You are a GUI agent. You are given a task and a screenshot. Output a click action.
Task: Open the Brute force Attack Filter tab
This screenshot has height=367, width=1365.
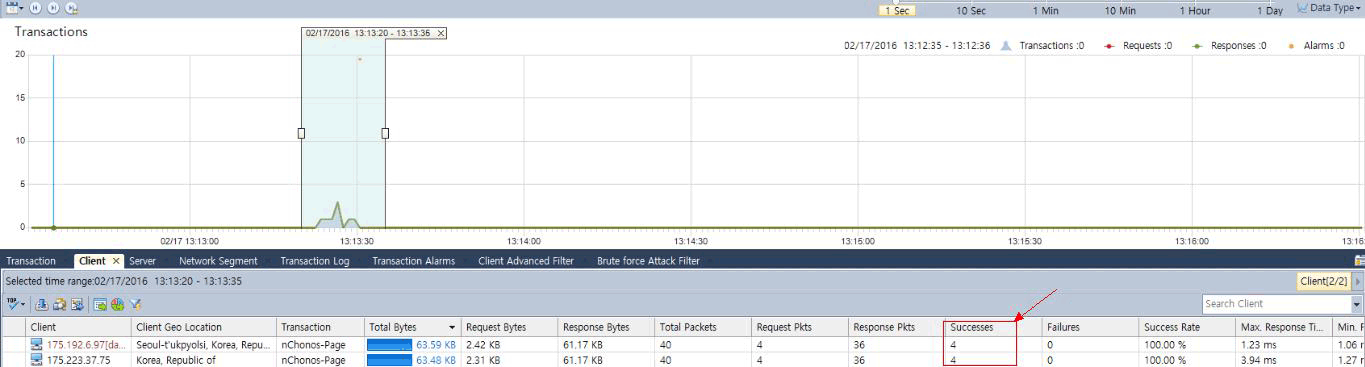click(648, 261)
